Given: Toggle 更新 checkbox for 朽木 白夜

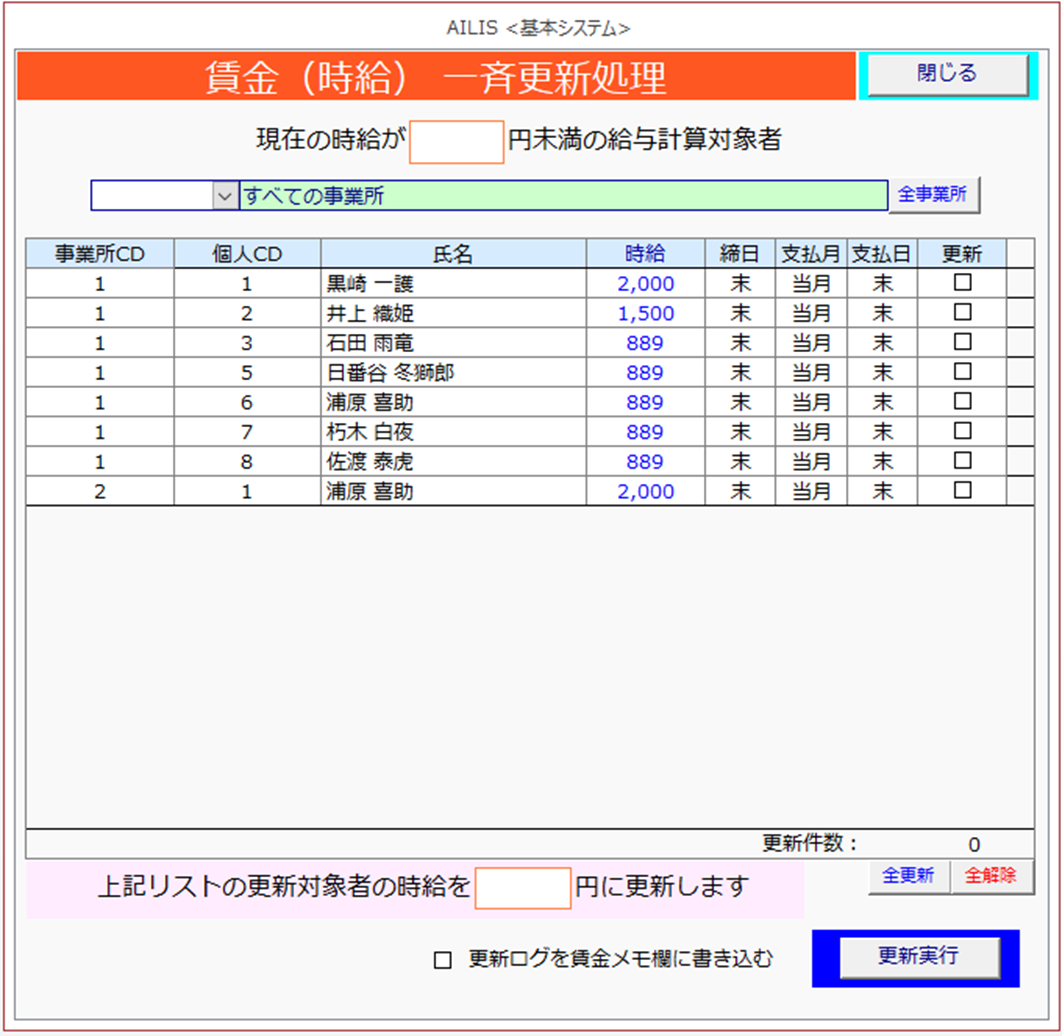Looking at the screenshot, I should pos(962,431).
